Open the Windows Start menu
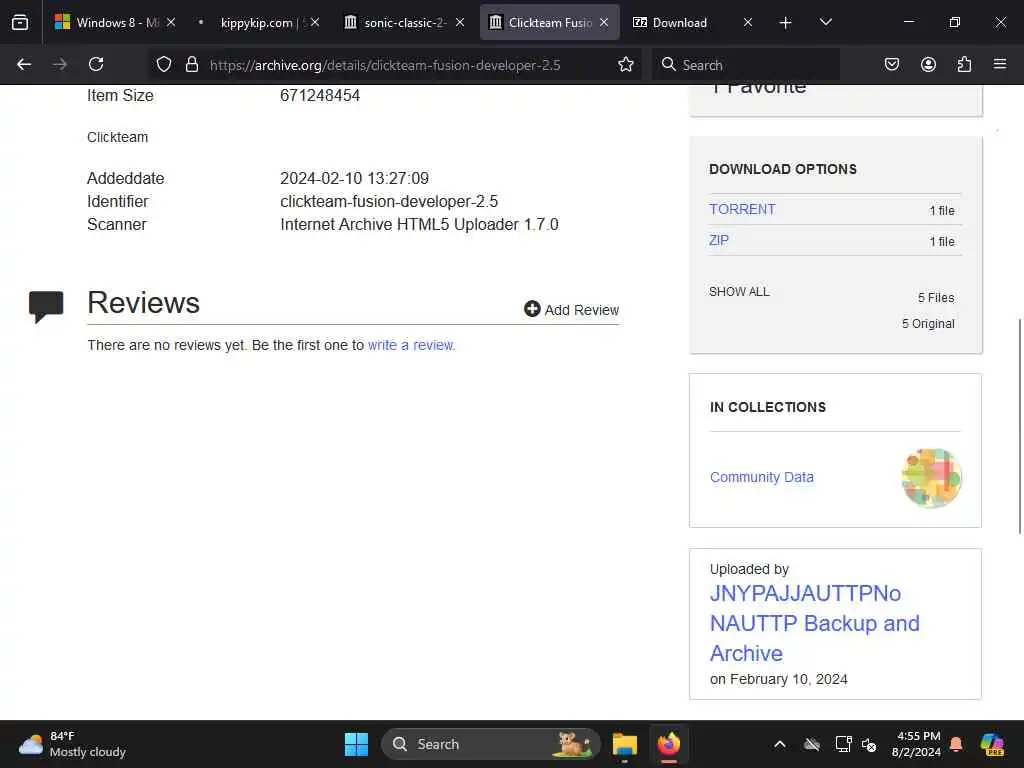Image resolution: width=1024 pixels, height=768 pixels. pyautogui.click(x=356, y=744)
